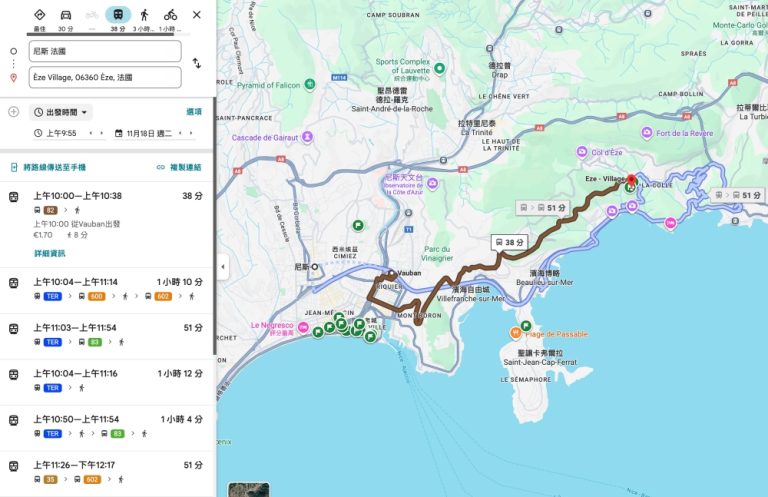Choose the best route mode icon
Screen dimensions: 768x497
pyautogui.click(x=38, y=15)
